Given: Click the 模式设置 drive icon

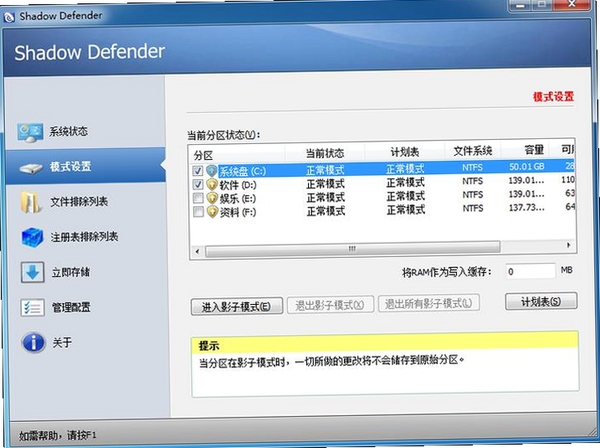Looking at the screenshot, I should 31,168.
